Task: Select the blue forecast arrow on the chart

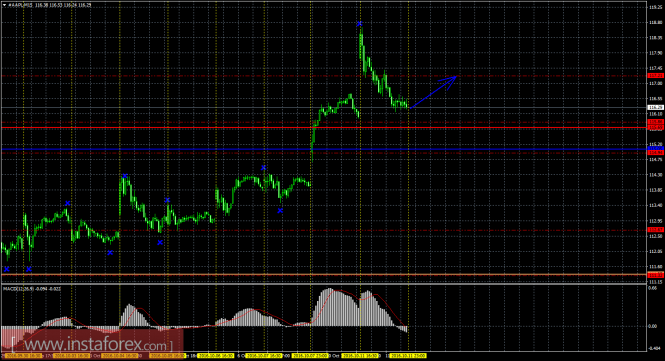Action: (x=433, y=92)
